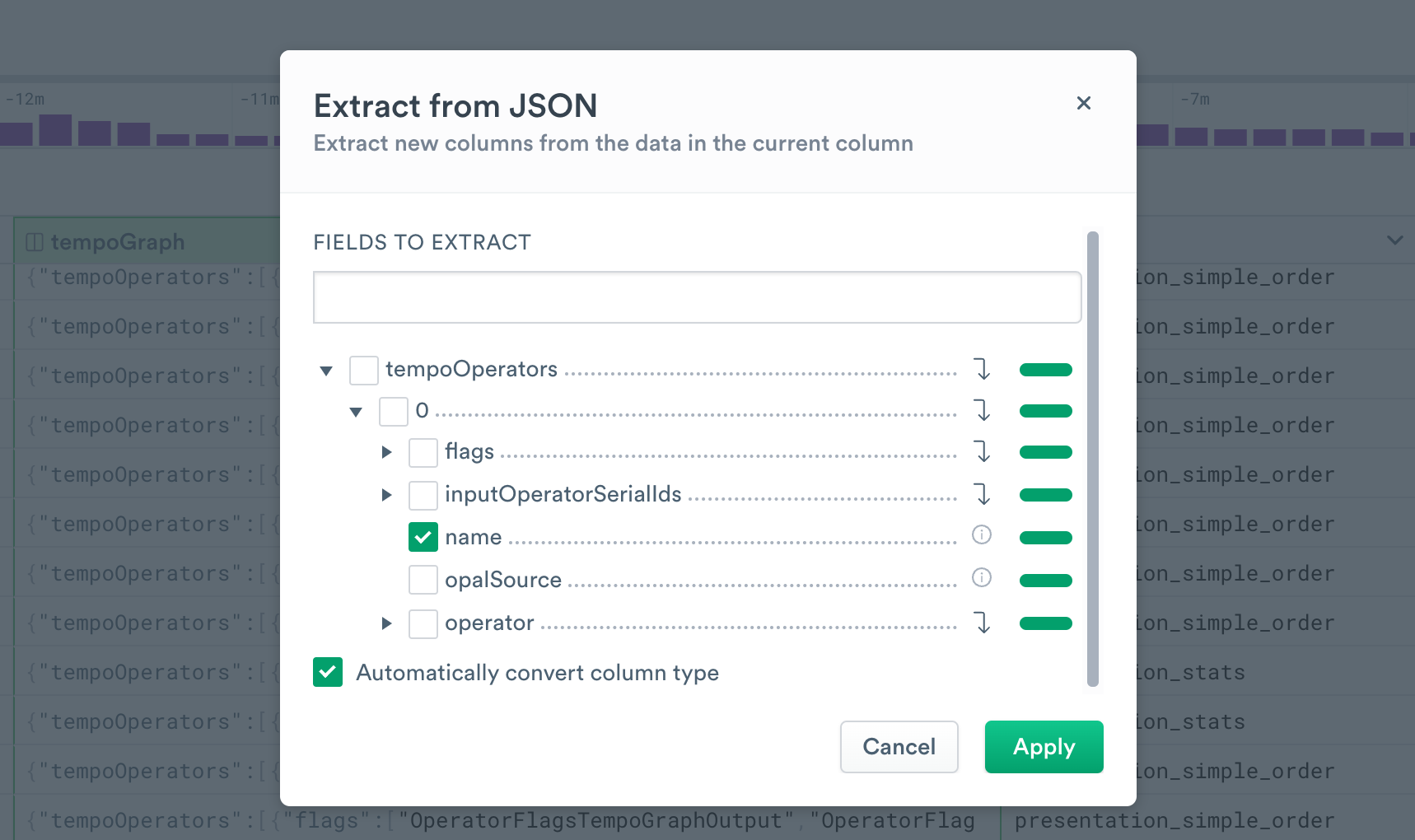Click the nested arrow icon beside operator

982,623
